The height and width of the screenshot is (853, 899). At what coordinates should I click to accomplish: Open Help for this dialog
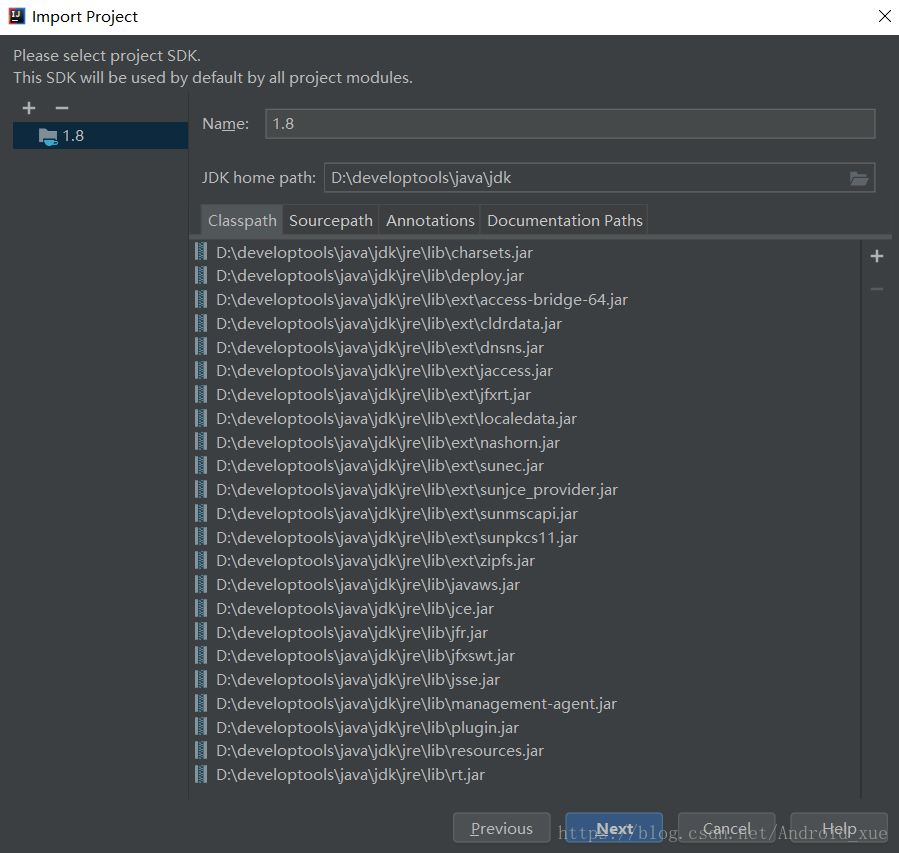839,828
